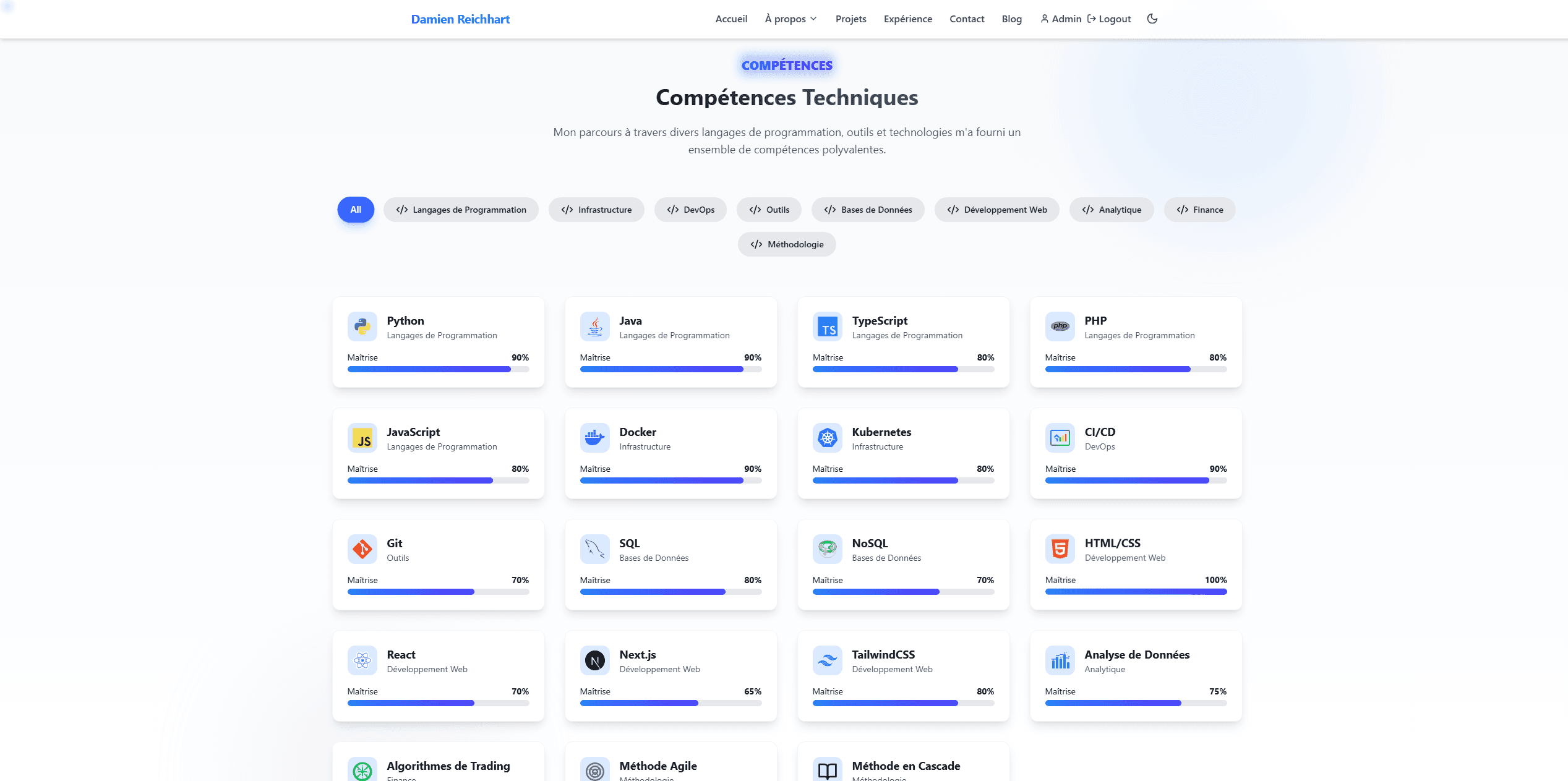The height and width of the screenshot is (781, 1568).
Task: Select the Finance filter
Action: (1200, 210)
